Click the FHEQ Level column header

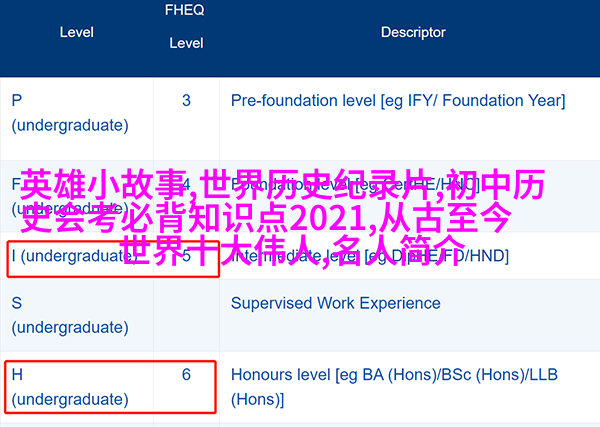tap(186, 26)
